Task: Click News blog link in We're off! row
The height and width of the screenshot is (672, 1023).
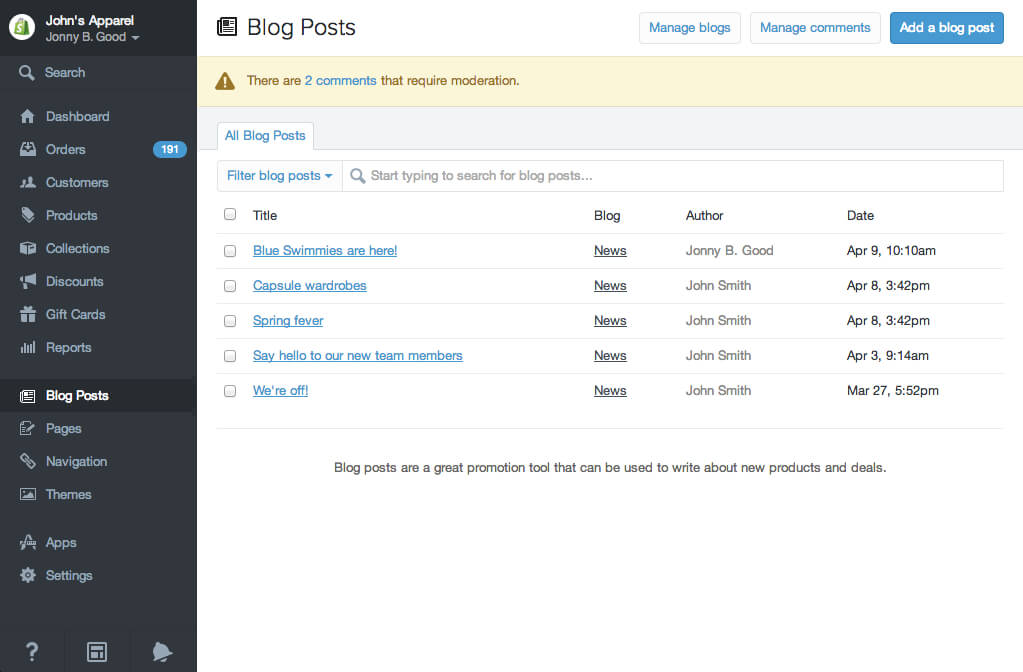Action: (610, 391)
